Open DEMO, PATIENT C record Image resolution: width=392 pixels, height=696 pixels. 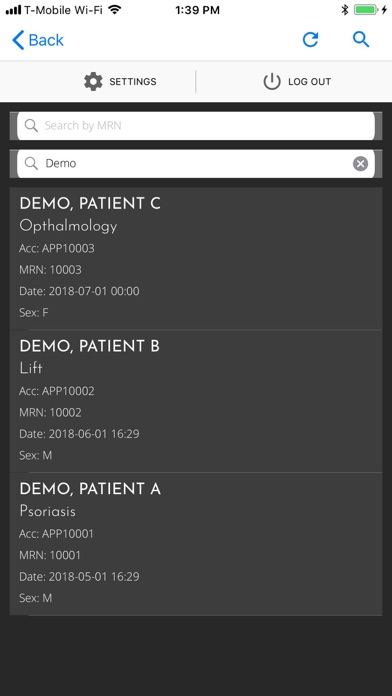196,258
